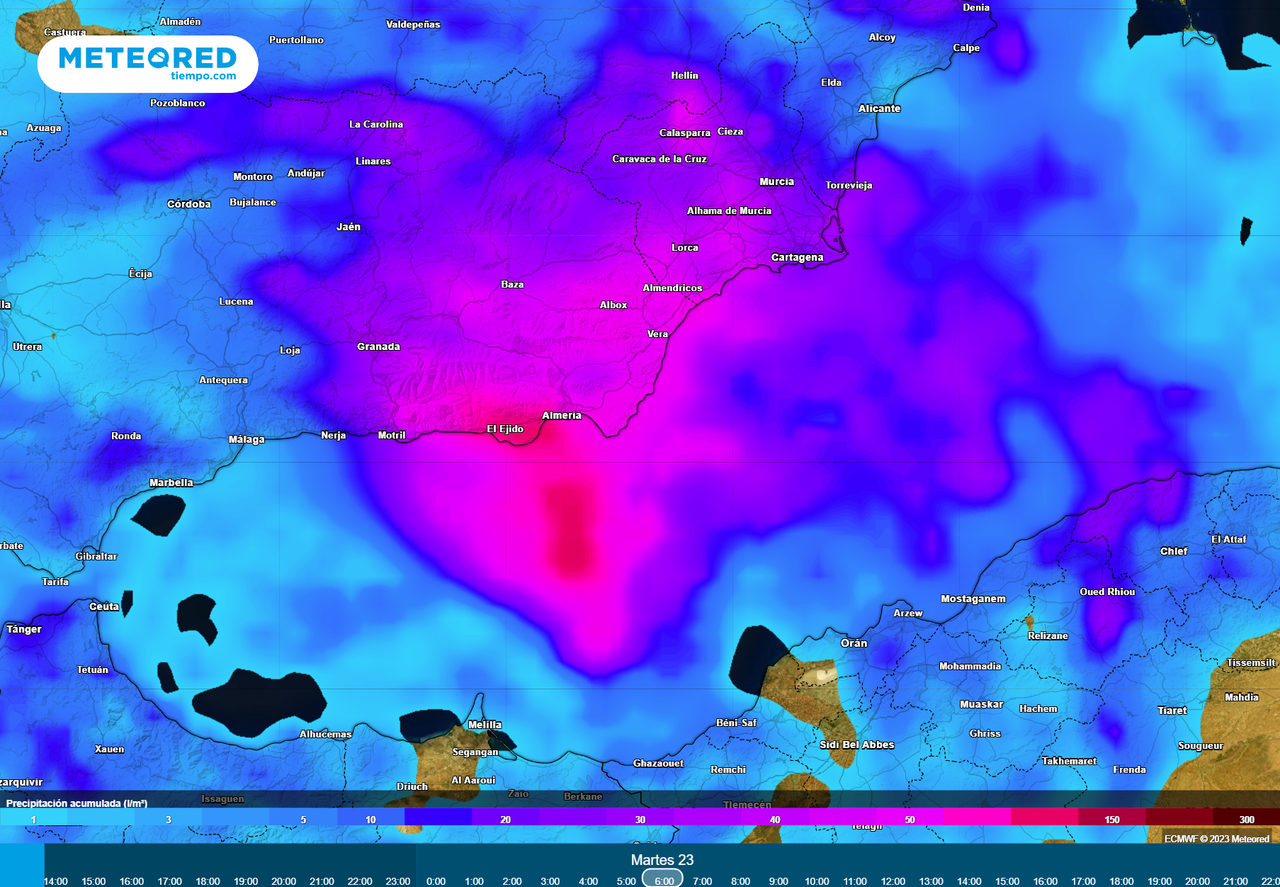Viewport: 1280px width, 887px height.
Task: Click the Nerja town label
Action: pyautogui.click(x=333, y=435)
